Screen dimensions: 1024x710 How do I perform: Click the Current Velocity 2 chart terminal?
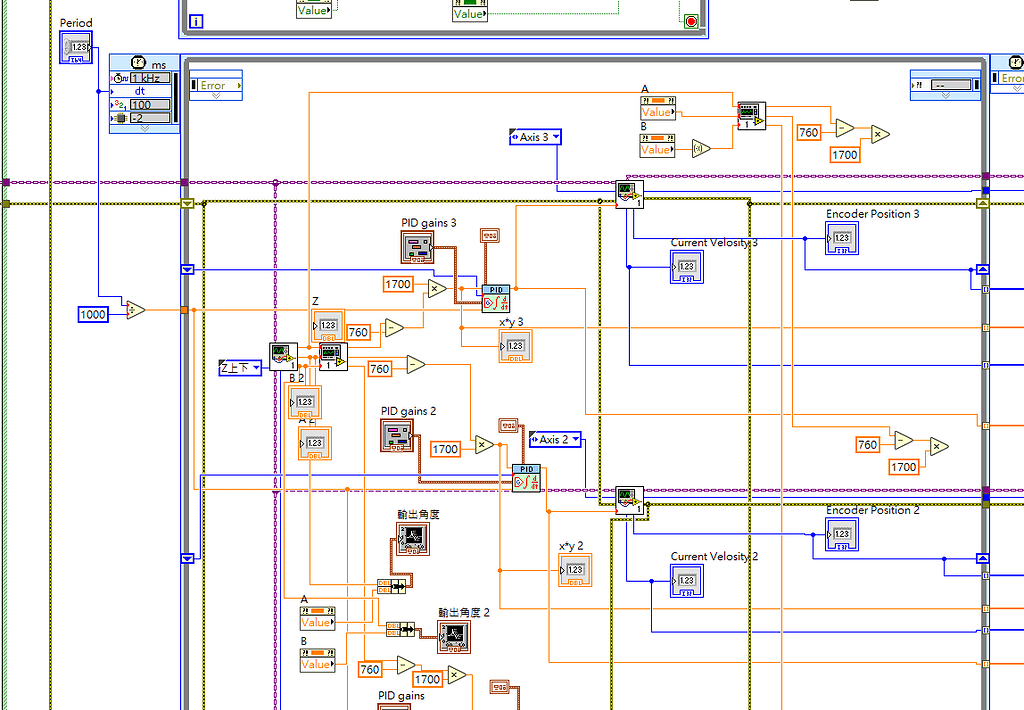(686, 579)
